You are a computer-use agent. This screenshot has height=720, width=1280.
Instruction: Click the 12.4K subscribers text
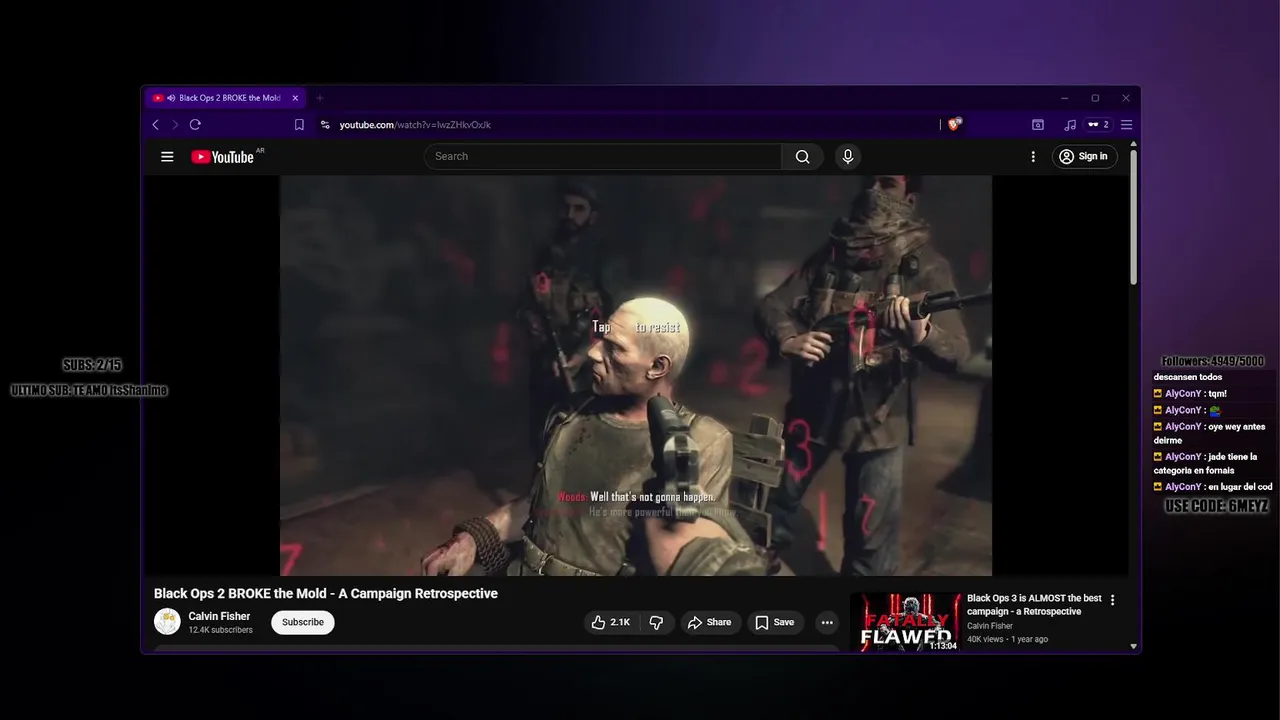pyautogui.click(x=220, y=630)
